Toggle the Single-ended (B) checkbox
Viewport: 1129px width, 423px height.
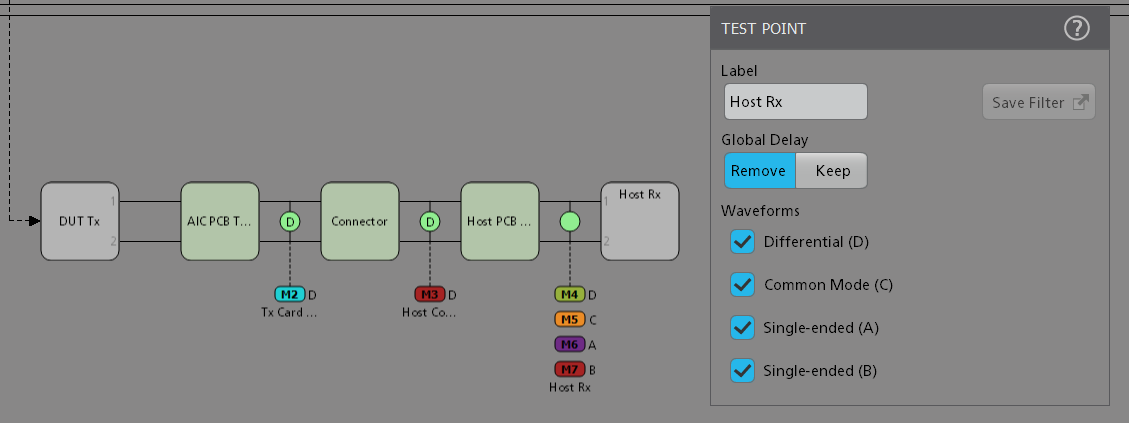[x=742, y=370]
